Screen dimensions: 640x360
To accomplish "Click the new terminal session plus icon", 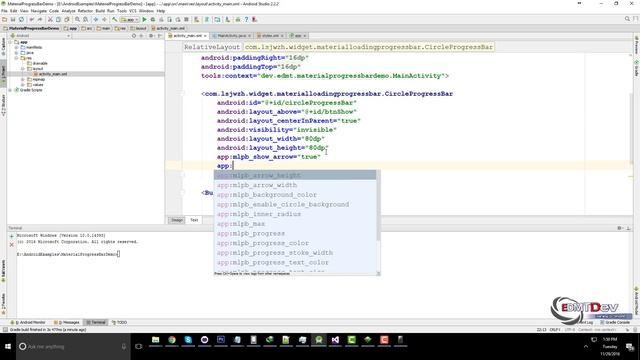I will coord(11,236).
